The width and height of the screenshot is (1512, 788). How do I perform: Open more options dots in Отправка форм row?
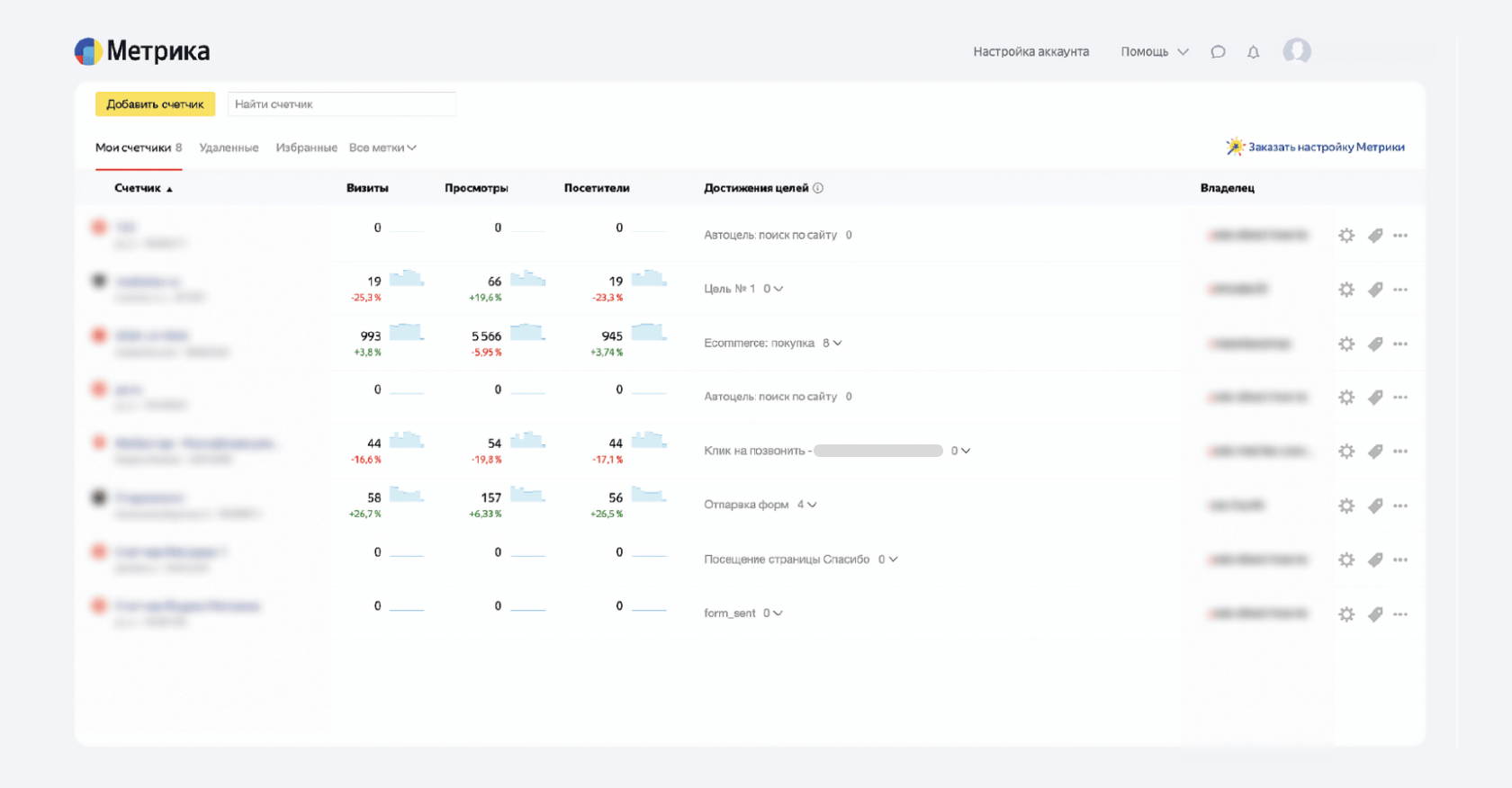click(1400, 506)
